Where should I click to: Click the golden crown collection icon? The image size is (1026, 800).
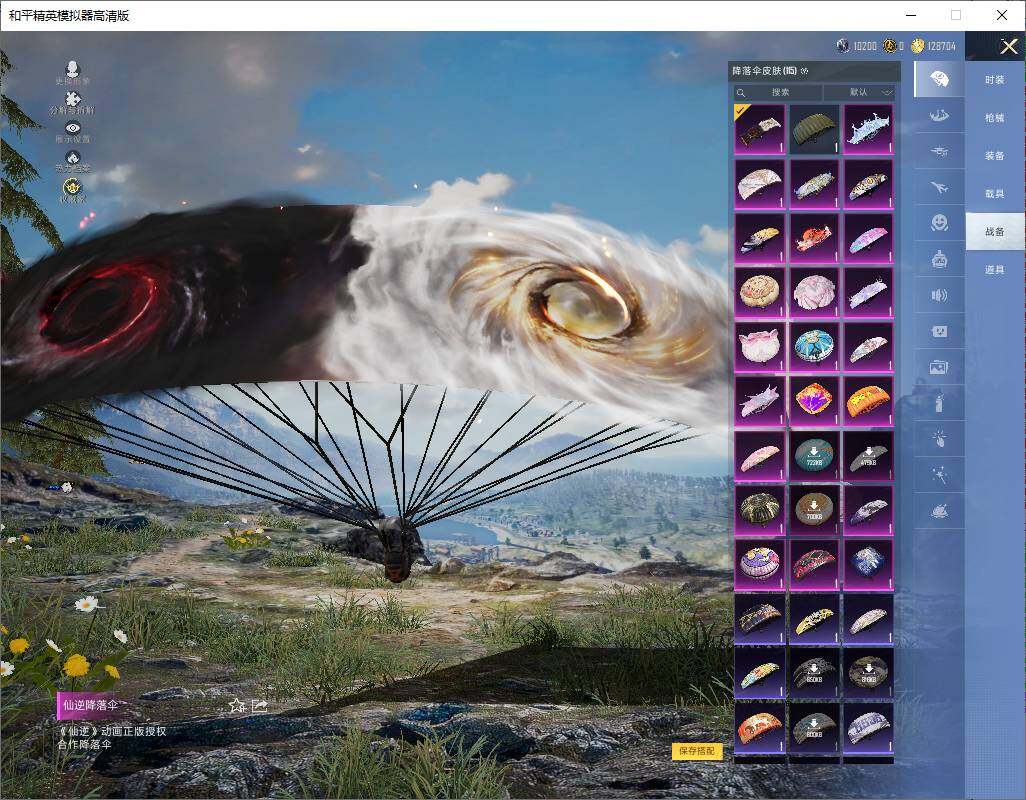click(73, 187)
